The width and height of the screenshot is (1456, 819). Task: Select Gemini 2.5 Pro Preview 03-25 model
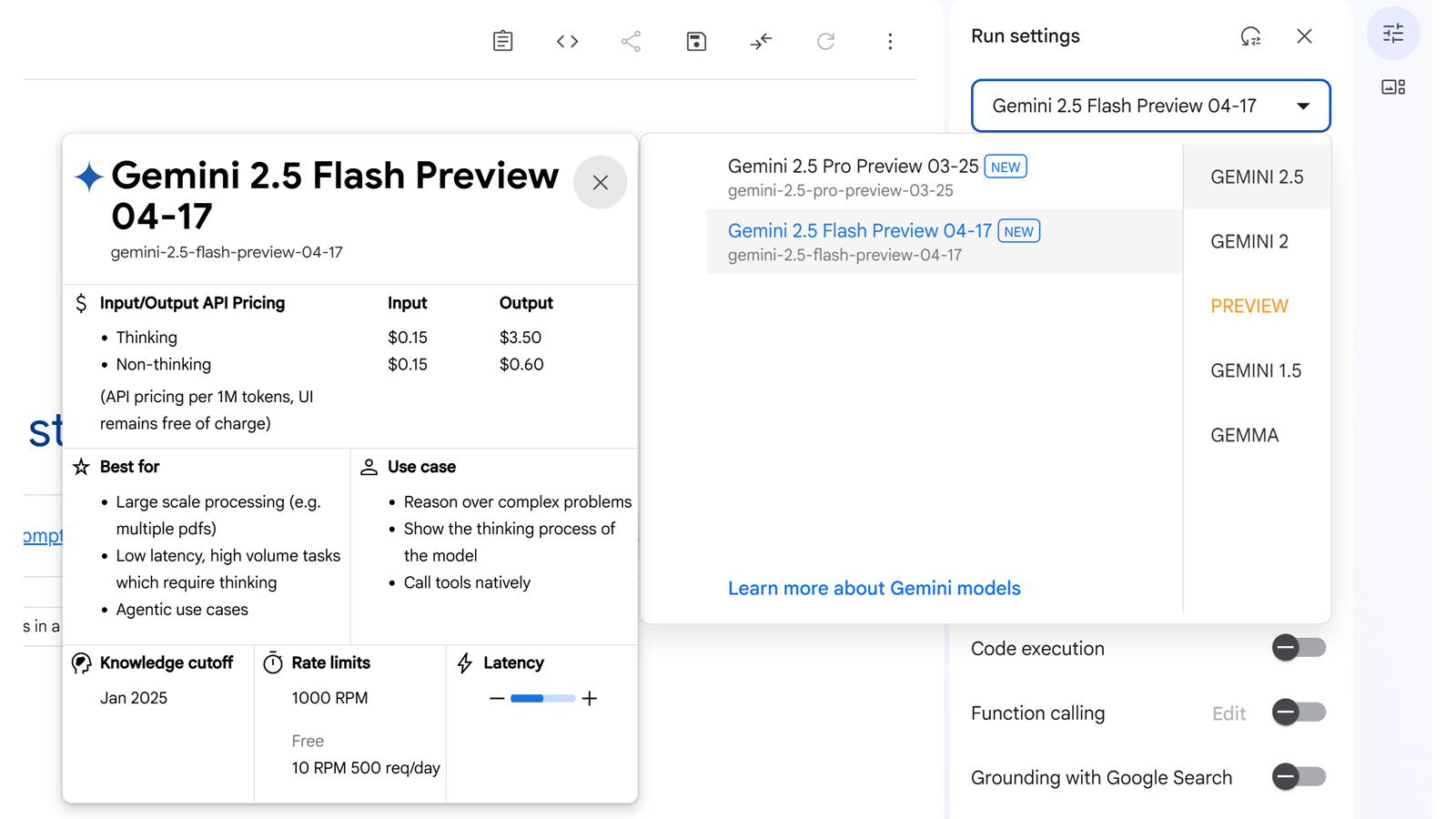945,177
